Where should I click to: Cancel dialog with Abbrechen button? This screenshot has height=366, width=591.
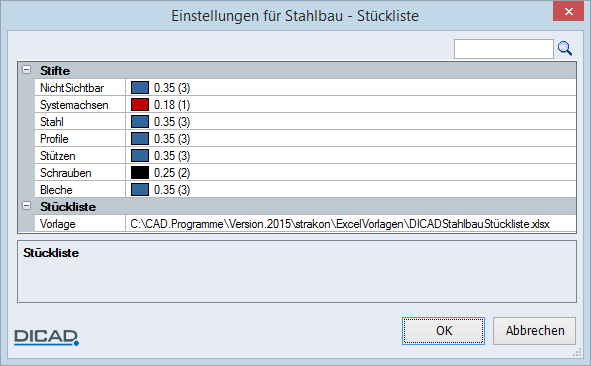[x=534, y=331]
